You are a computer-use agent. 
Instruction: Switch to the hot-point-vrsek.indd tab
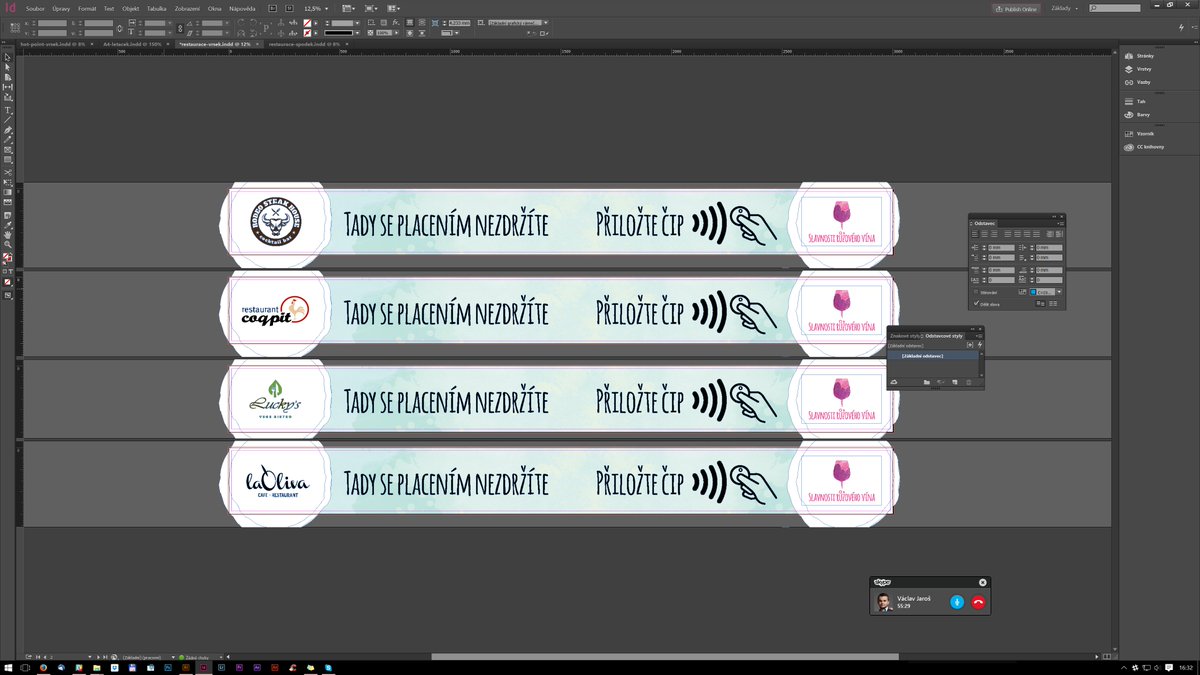click(52, 44)
